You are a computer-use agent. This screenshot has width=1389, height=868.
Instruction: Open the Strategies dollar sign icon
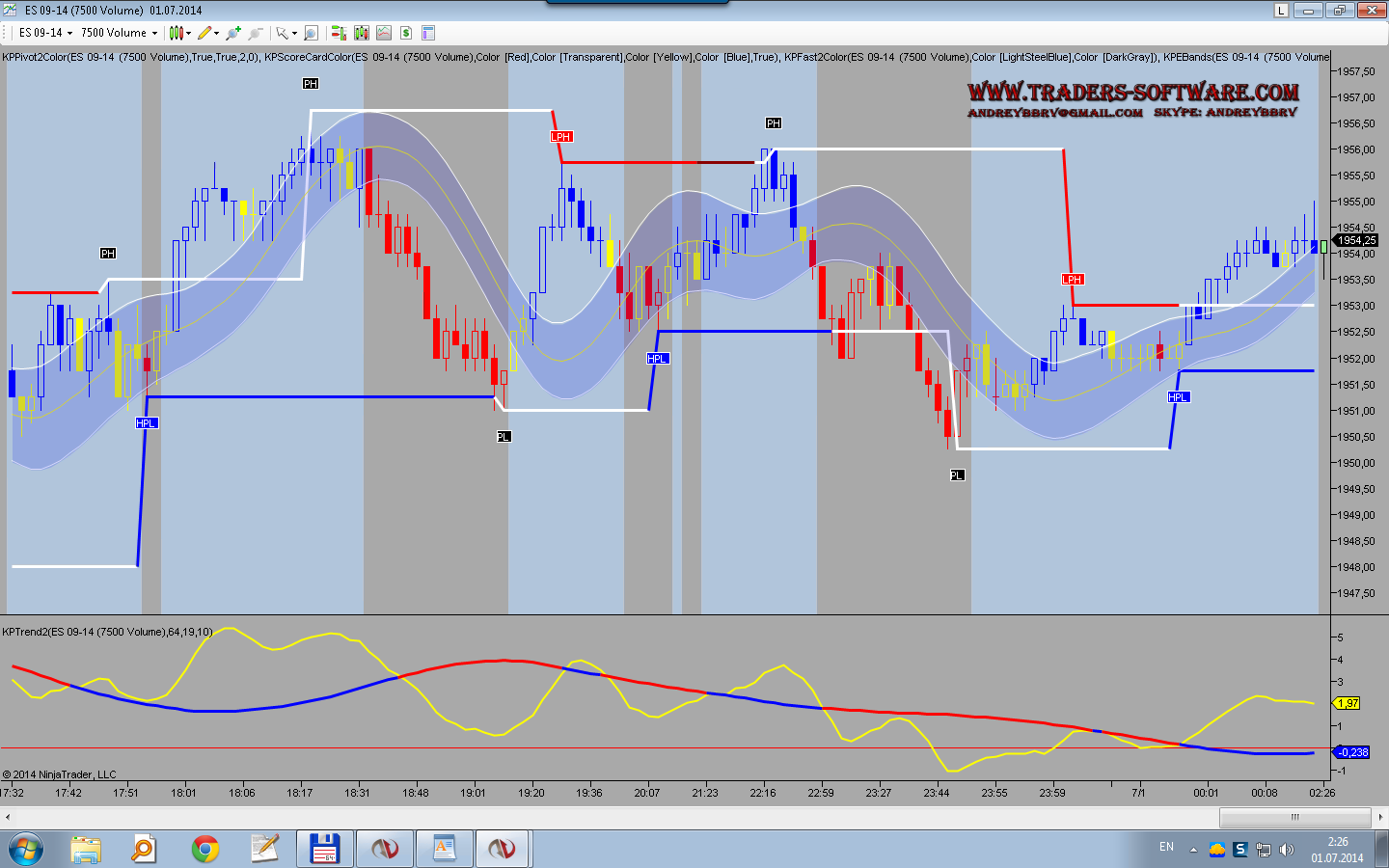[406, 33]
